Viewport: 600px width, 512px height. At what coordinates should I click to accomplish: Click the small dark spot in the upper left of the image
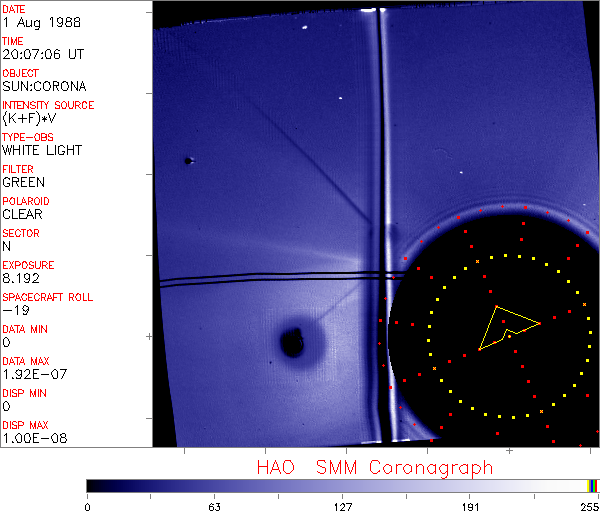187,160
